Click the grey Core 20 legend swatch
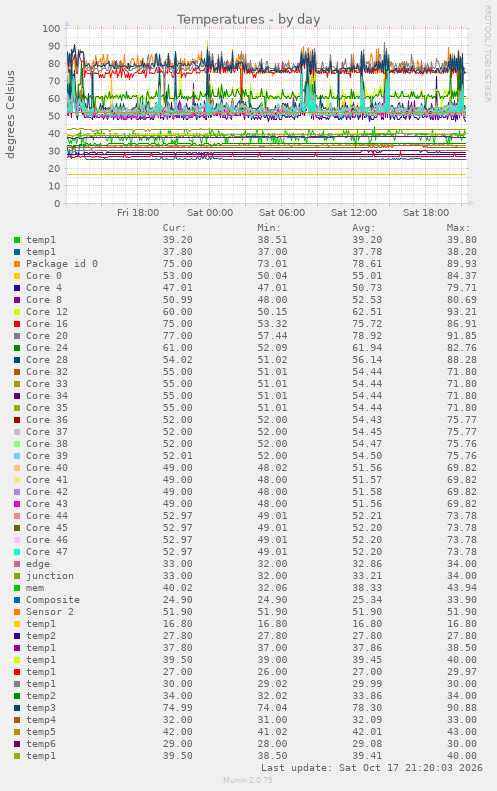This screenshot has width=497, height=791. point(17,336)
